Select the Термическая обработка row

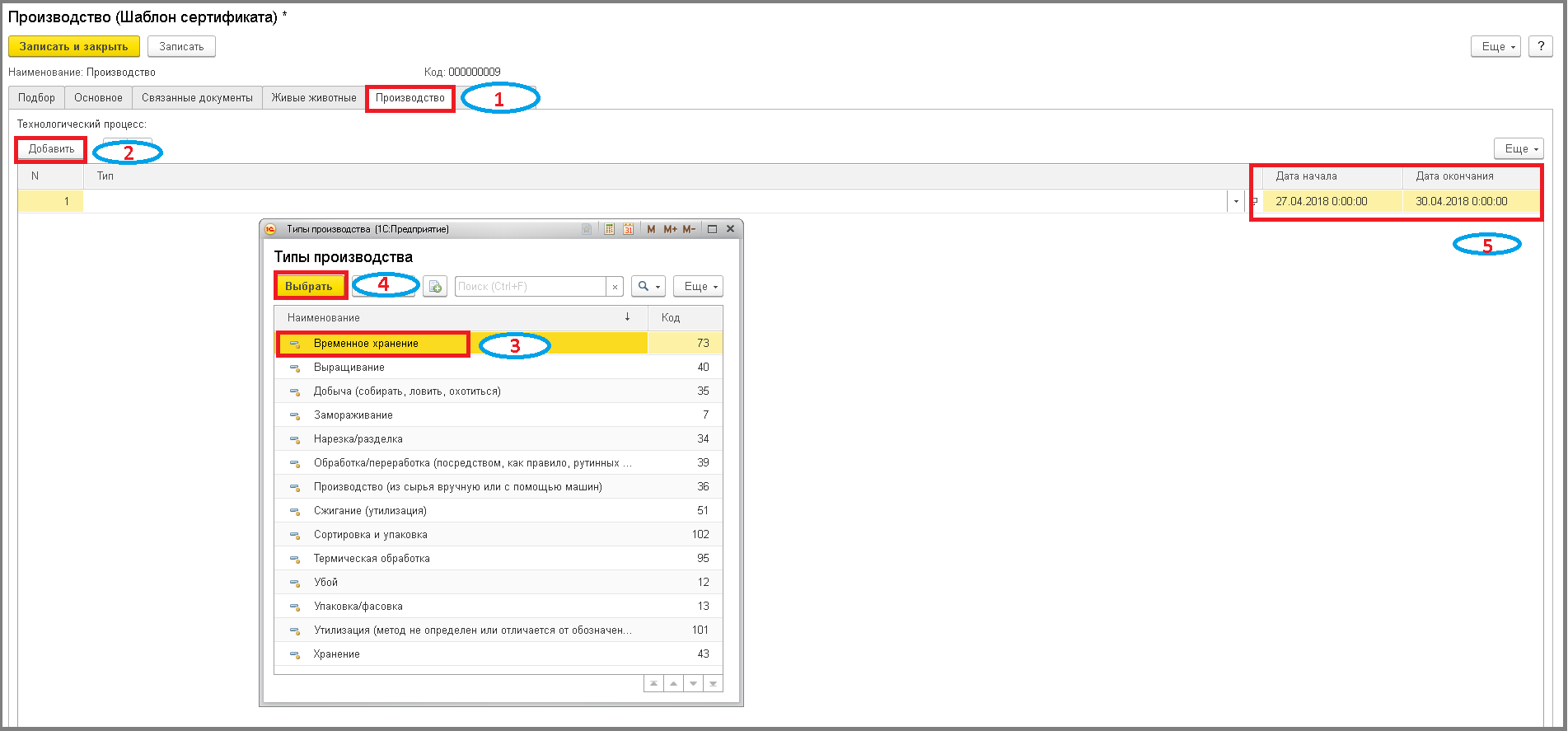498,559
